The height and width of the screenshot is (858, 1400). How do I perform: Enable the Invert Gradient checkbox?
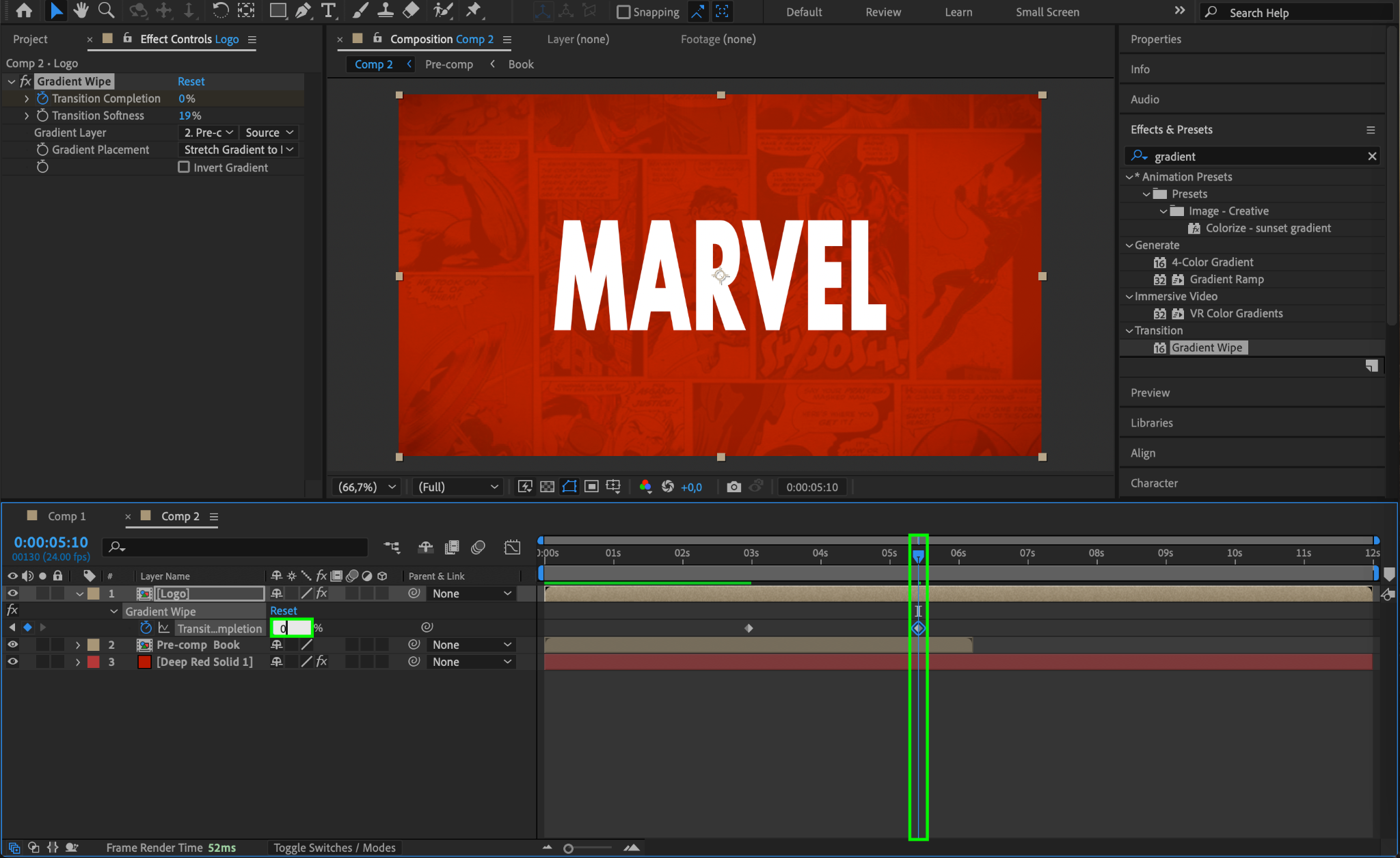pos(184,167)
